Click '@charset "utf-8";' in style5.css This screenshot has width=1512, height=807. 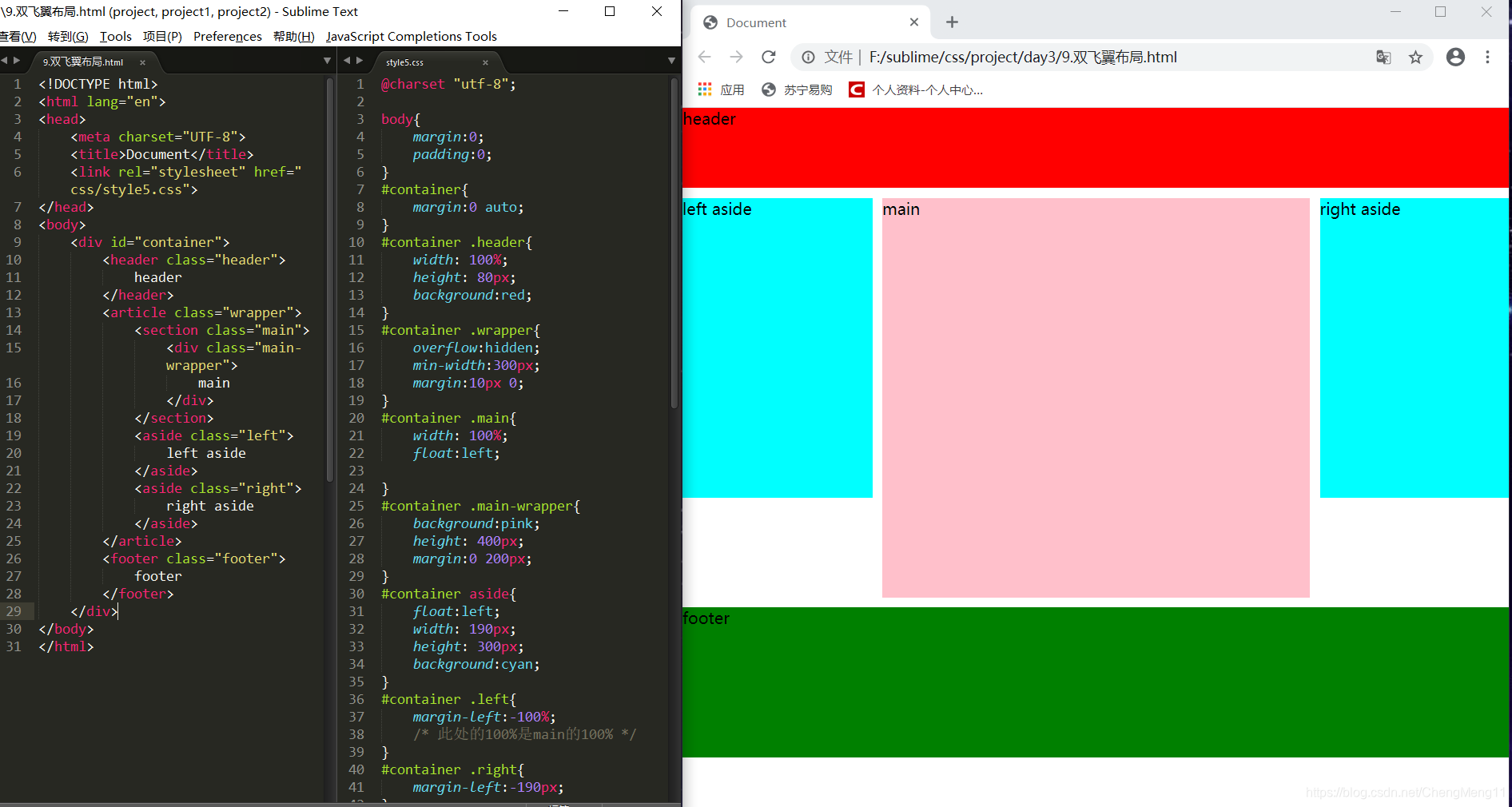click(x=448, y=84)
